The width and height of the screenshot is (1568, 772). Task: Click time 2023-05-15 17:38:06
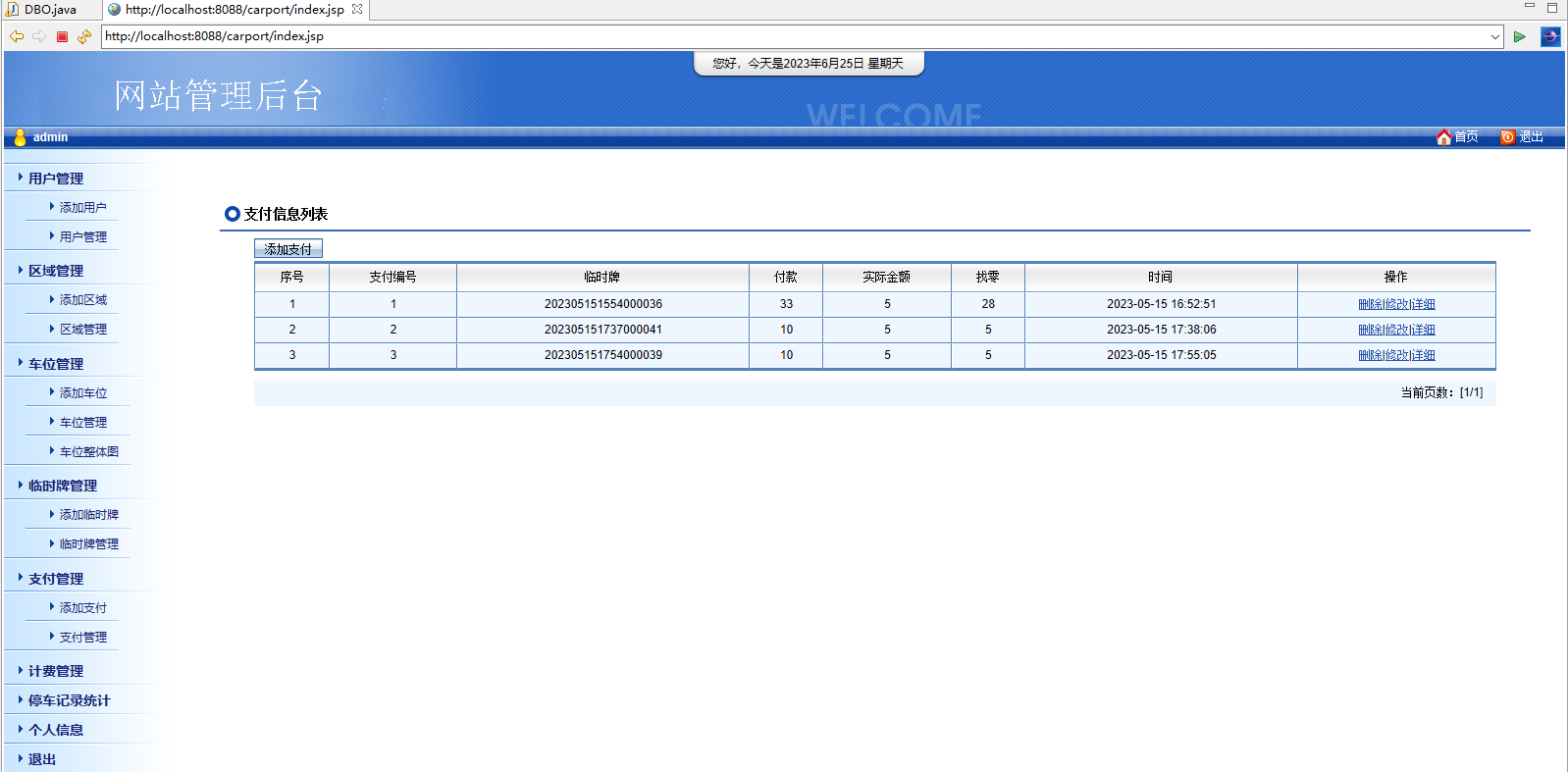pos(1161,330)
